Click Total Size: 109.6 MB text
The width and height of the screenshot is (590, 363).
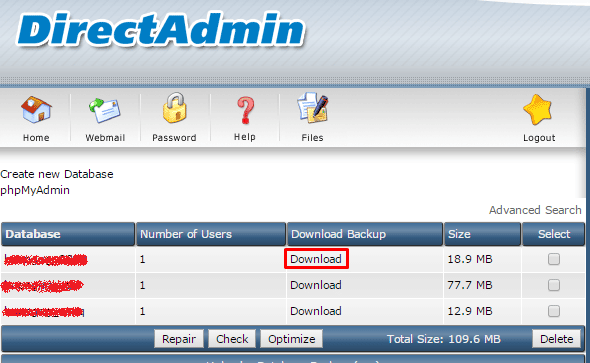point(444,339)
